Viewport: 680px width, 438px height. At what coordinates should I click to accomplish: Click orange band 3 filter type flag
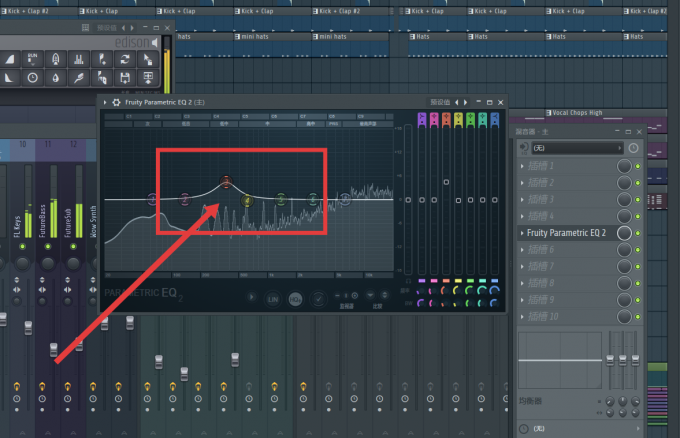(x=446, y=119)
